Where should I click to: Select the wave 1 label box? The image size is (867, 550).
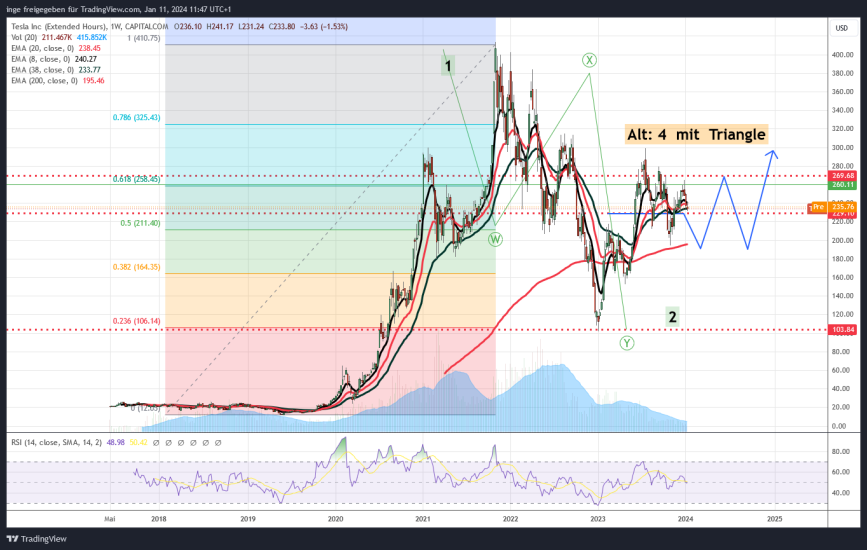pyautogui.click(x=449, y=66)
